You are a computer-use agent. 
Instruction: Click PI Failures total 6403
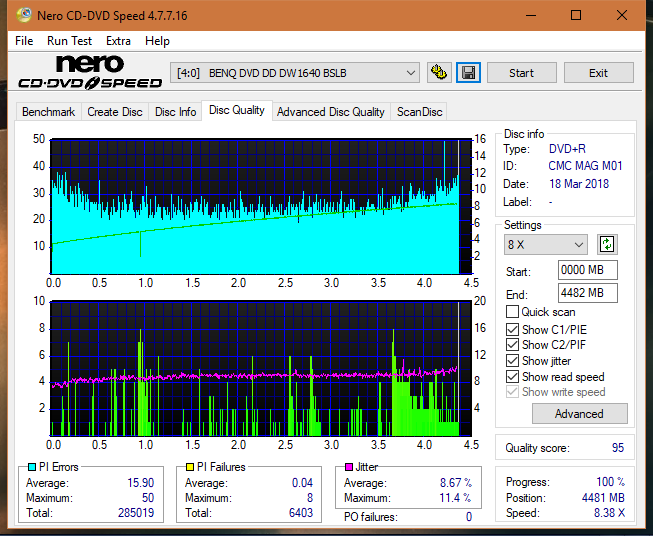coord(301,513)
